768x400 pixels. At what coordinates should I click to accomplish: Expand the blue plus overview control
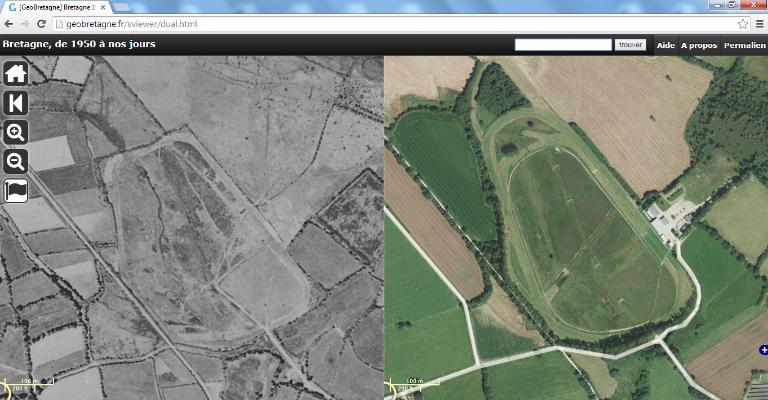click(x=763, y=350)
